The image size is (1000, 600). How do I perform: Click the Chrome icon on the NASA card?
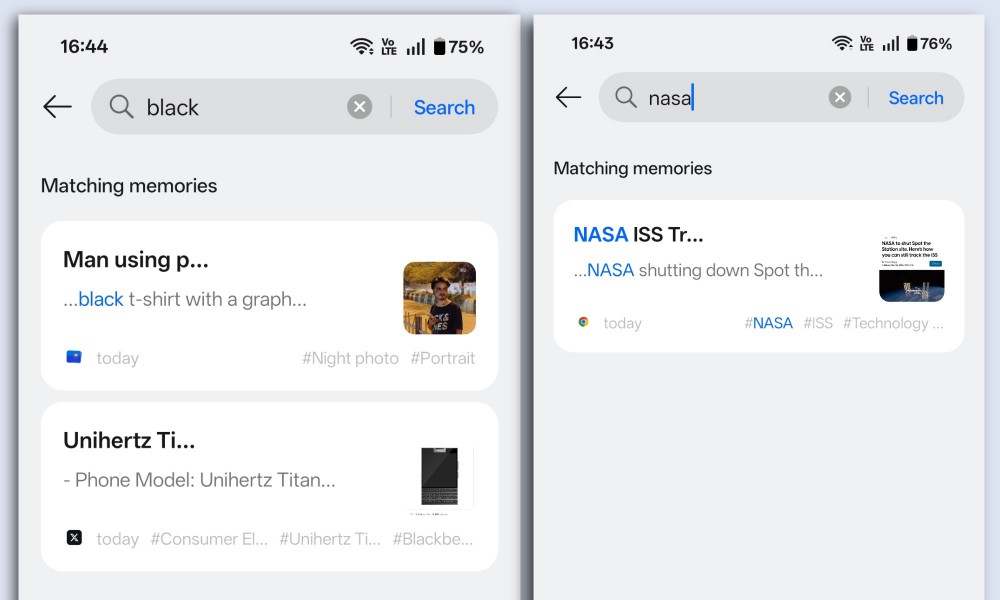coord(583,322)
